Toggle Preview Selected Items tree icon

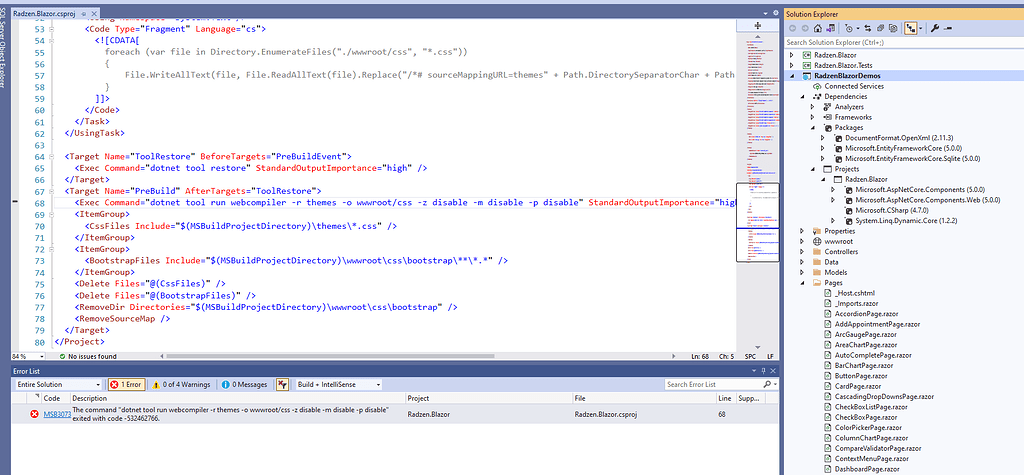(910, 28)
